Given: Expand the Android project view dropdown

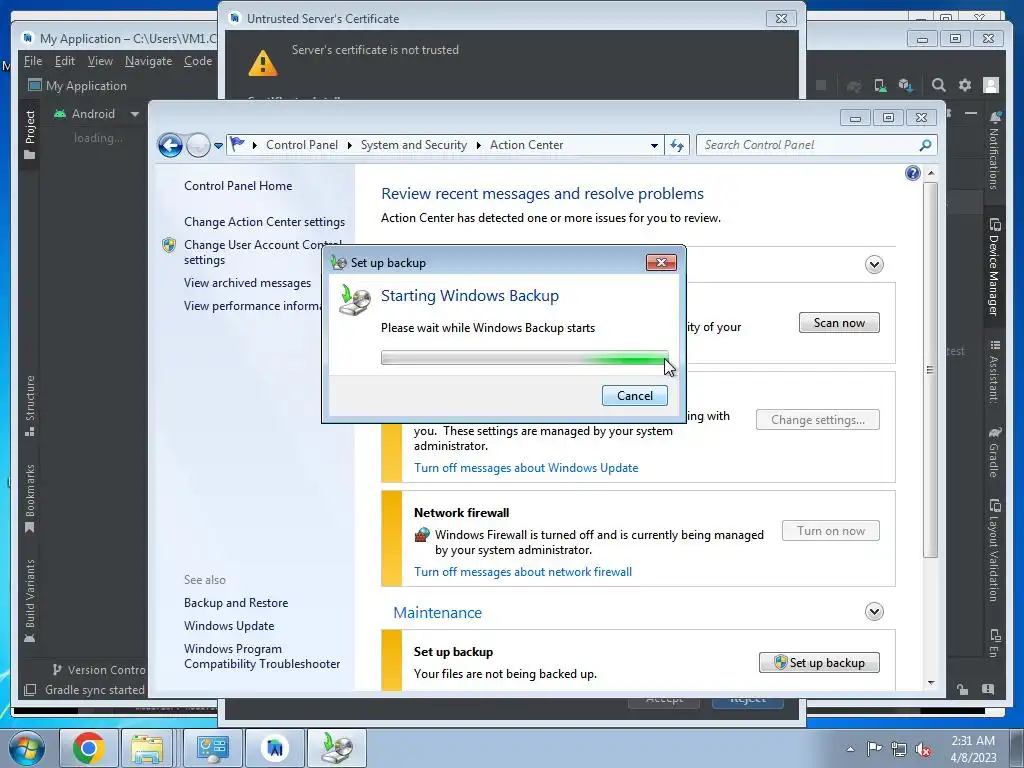Looking at the screenshot, I should pos(135,114).
